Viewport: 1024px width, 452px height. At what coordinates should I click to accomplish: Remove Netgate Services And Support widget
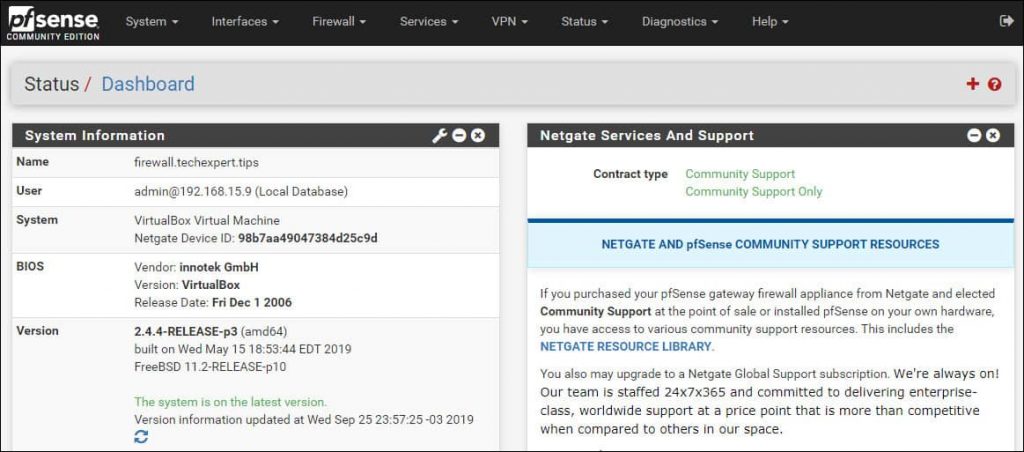pyautogui.click(x=993, y=136)
